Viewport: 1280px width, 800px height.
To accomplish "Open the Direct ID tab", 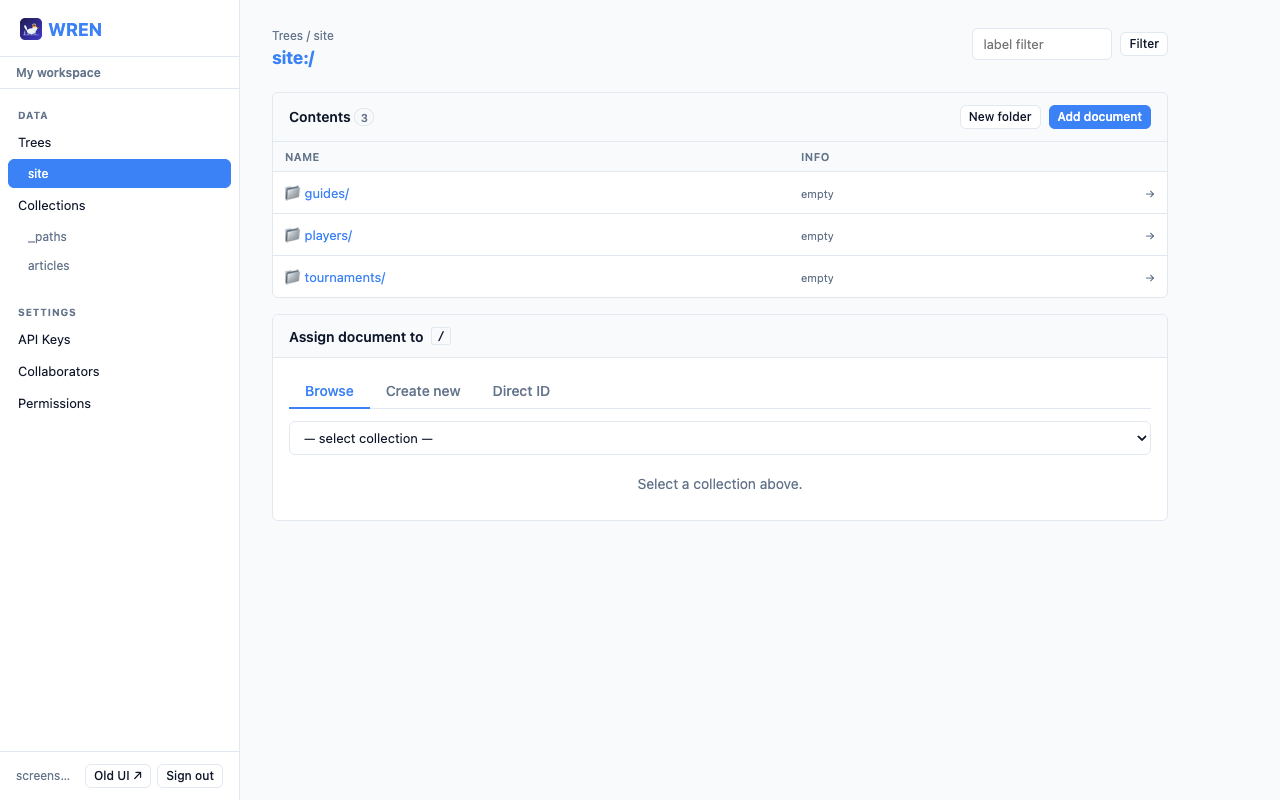I will (521, 391).
